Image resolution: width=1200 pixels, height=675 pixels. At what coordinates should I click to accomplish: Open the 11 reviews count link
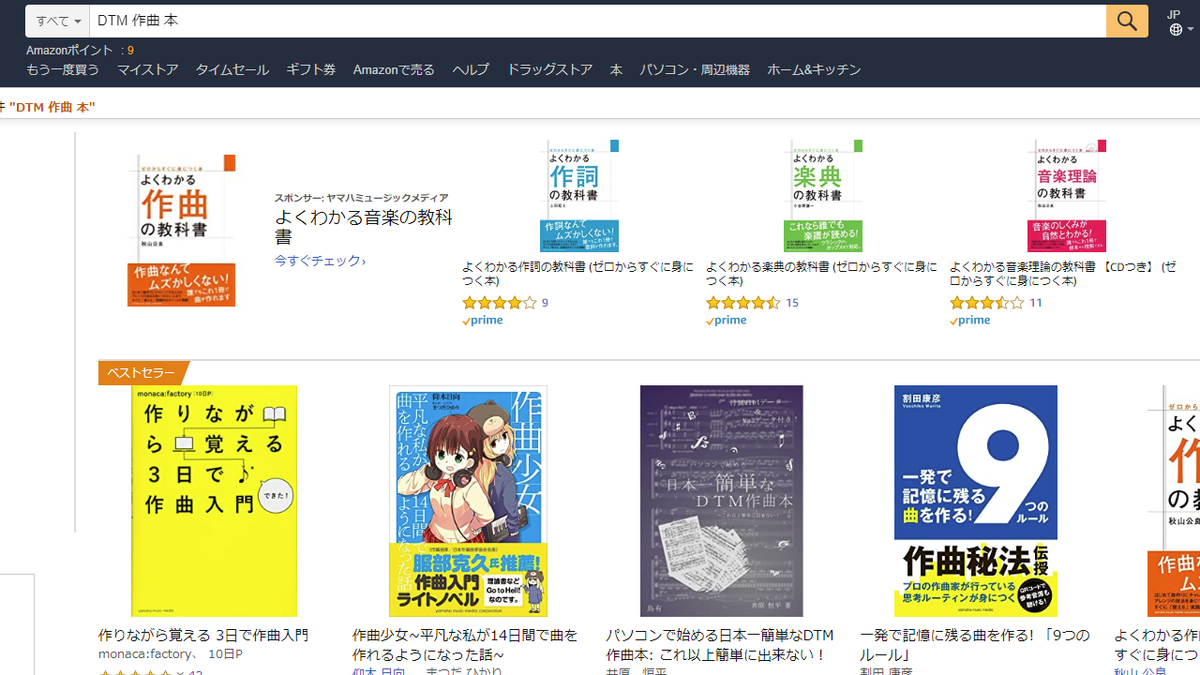click(1036, 303)
